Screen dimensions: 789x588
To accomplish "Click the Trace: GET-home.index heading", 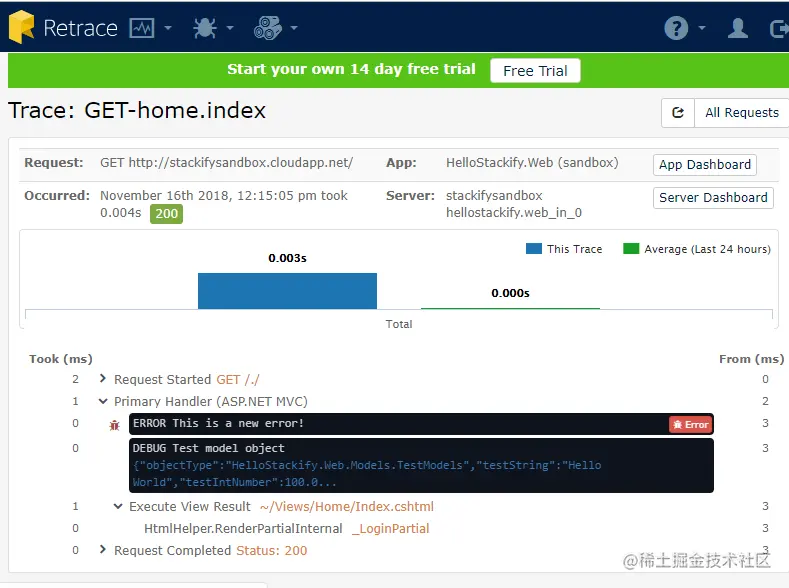I will pyautogui.click(x=137, y=111).
